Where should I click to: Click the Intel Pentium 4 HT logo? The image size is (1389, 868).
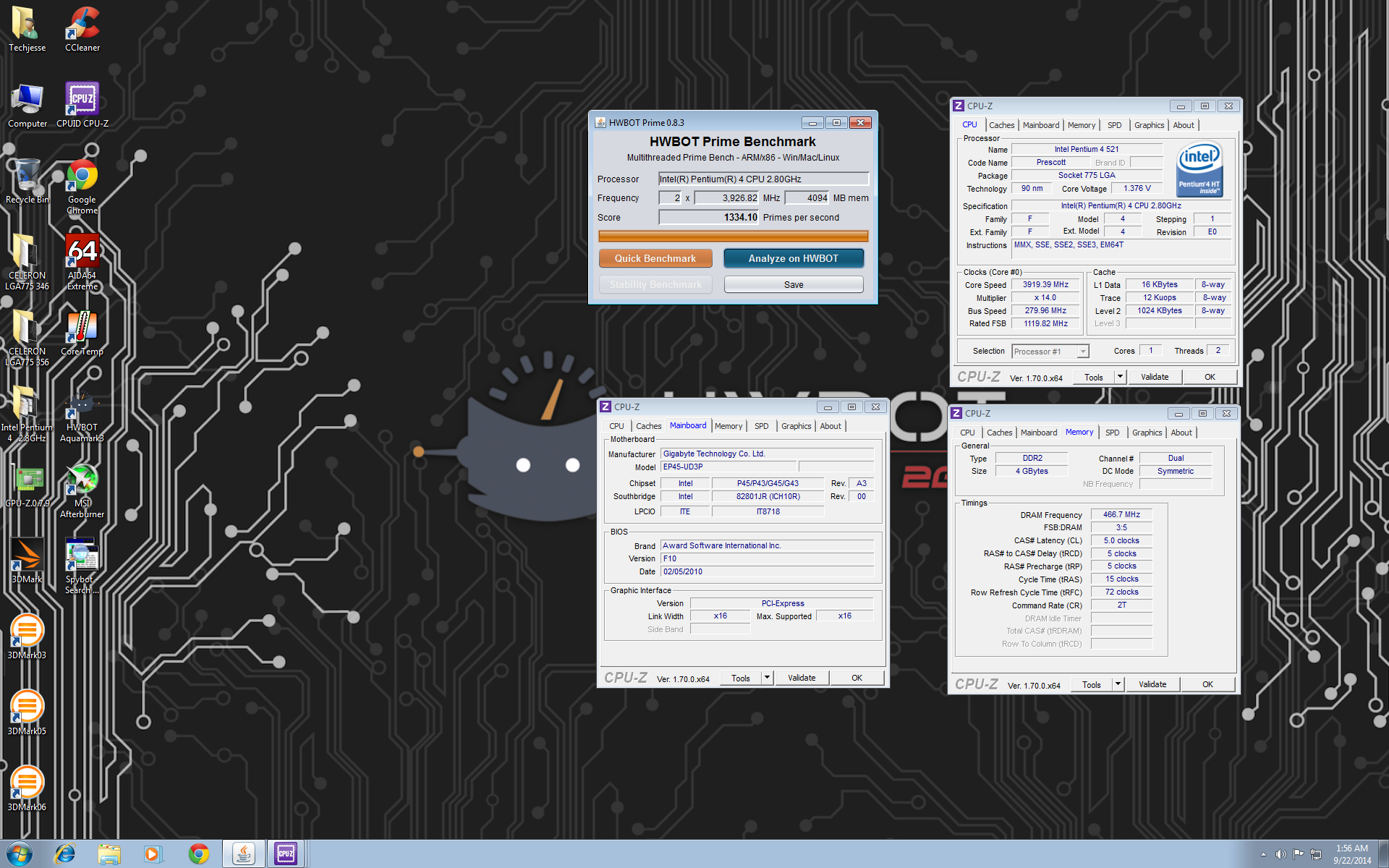pyautogui.click(x=1200, y=169)
